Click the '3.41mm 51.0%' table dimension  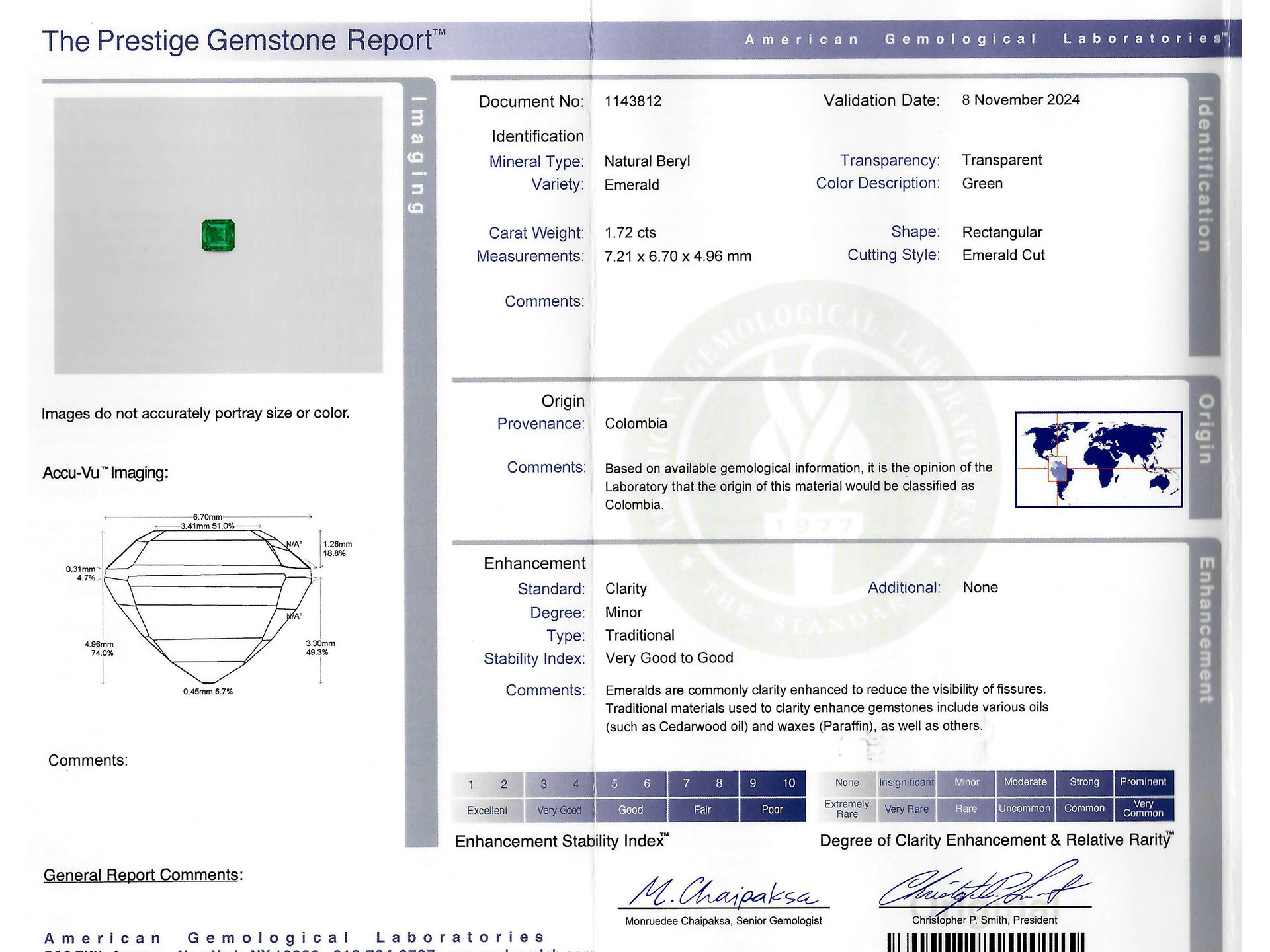[x=208, y=526]
